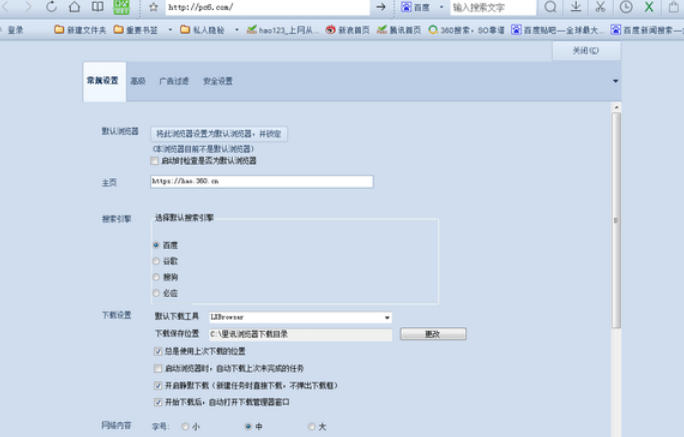The height and width of the screenshot is (437, 684).
Task: Expand dropdown arrow after 私人隐秘
Action: coord(237,30)
